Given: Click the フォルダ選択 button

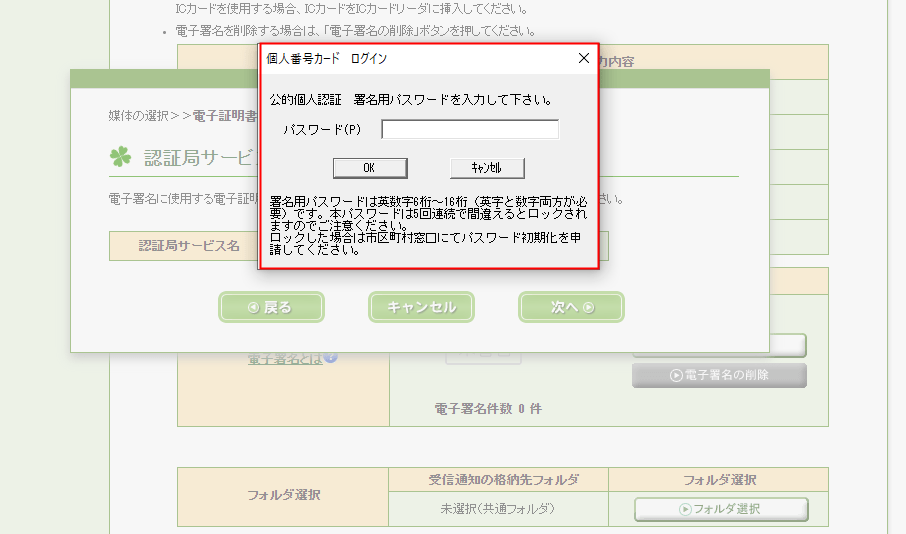Looking at the screenshot, I should pos(720,509).
